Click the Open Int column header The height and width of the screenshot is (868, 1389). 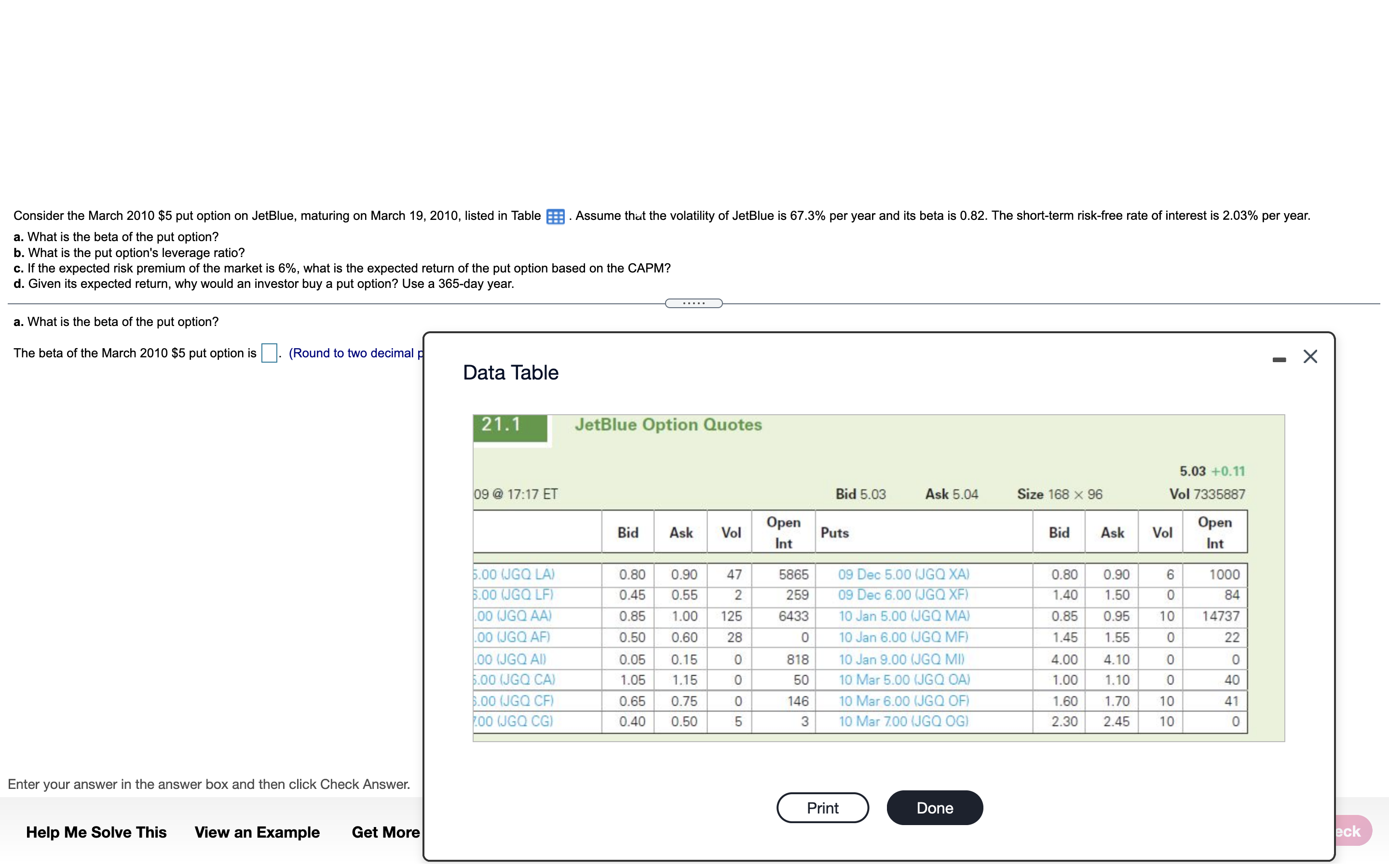[783, 531]
